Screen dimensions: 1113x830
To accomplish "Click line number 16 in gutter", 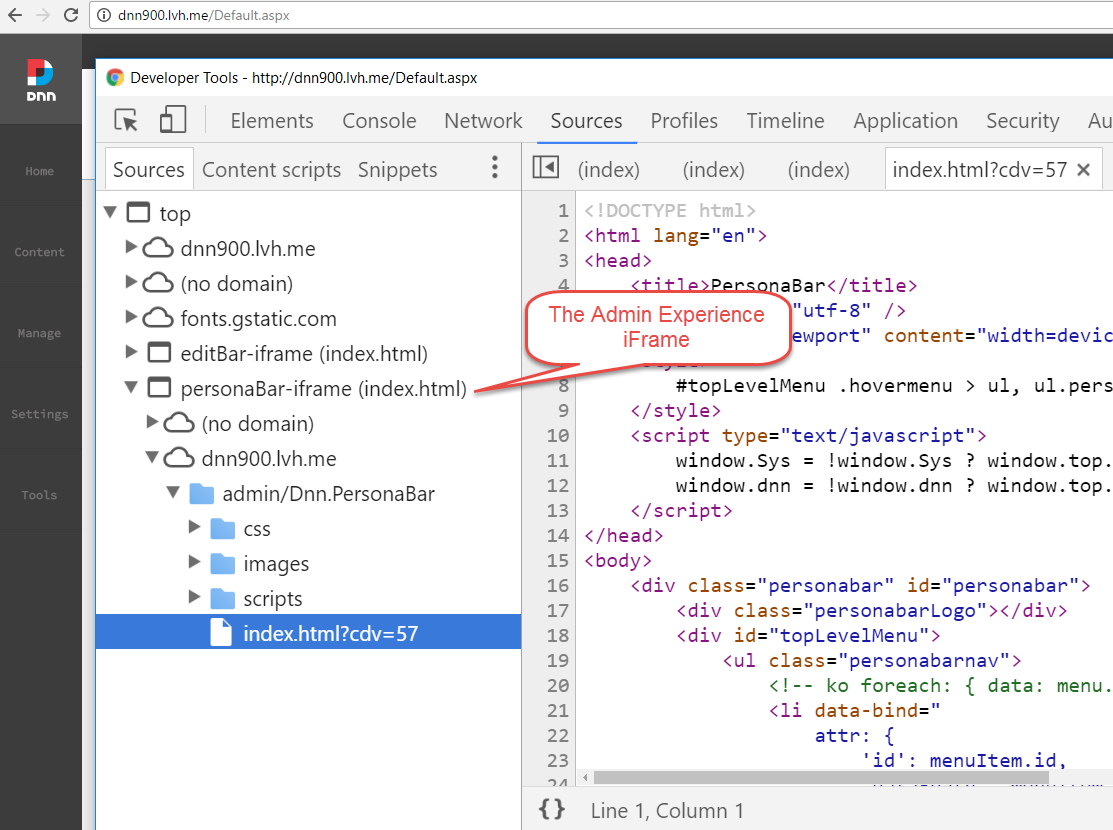I will click(x=558, y=585).
